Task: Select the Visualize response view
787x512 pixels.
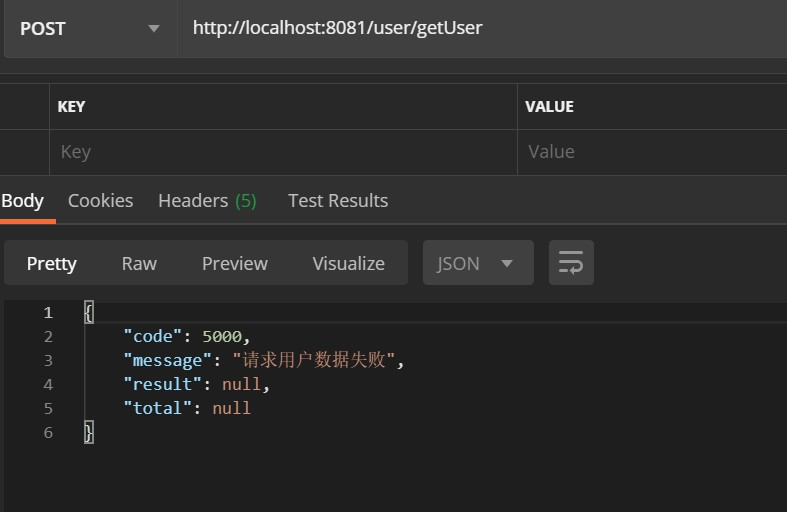Action: (x=349, y=264)
